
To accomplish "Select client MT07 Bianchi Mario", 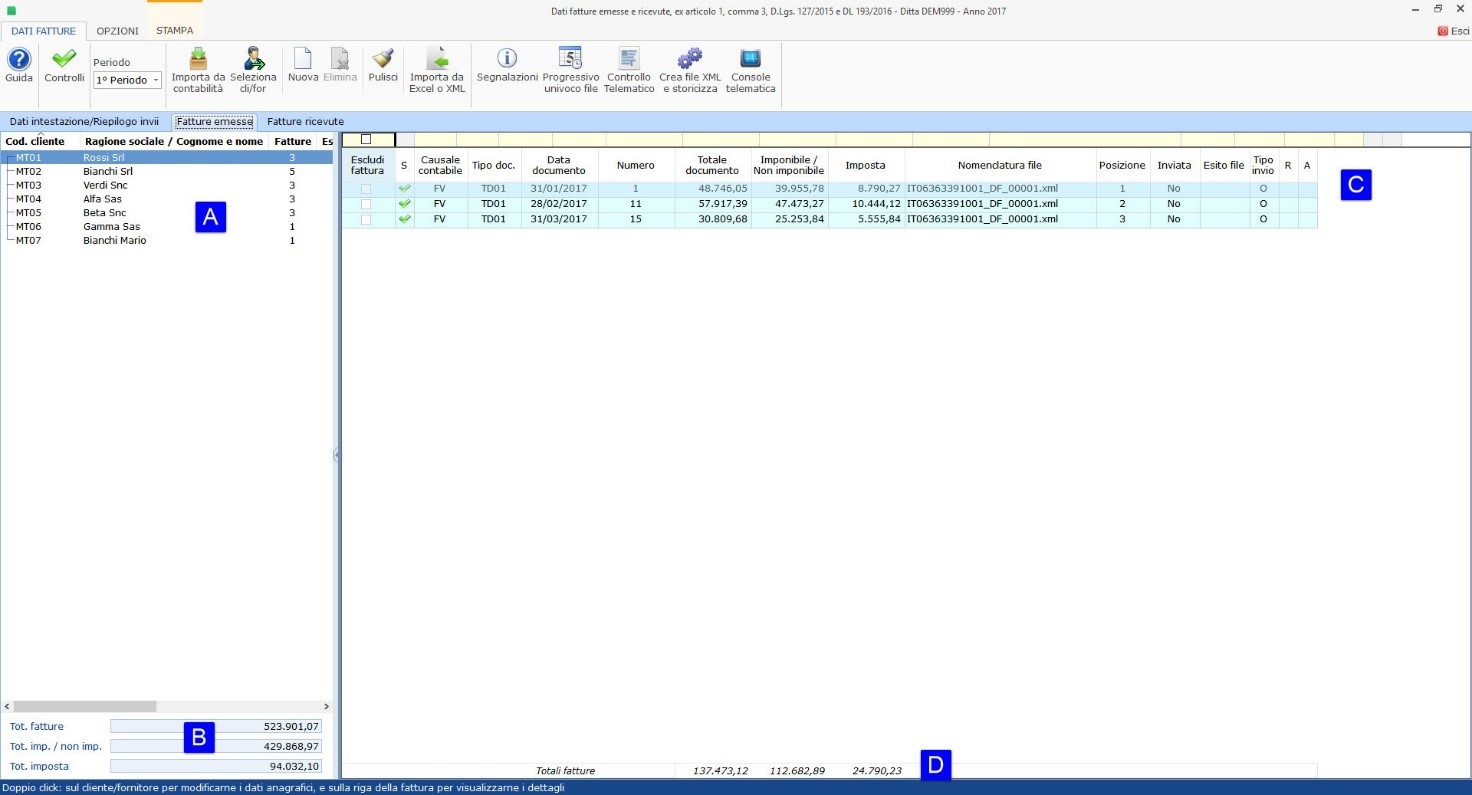I will coord(167,241).
